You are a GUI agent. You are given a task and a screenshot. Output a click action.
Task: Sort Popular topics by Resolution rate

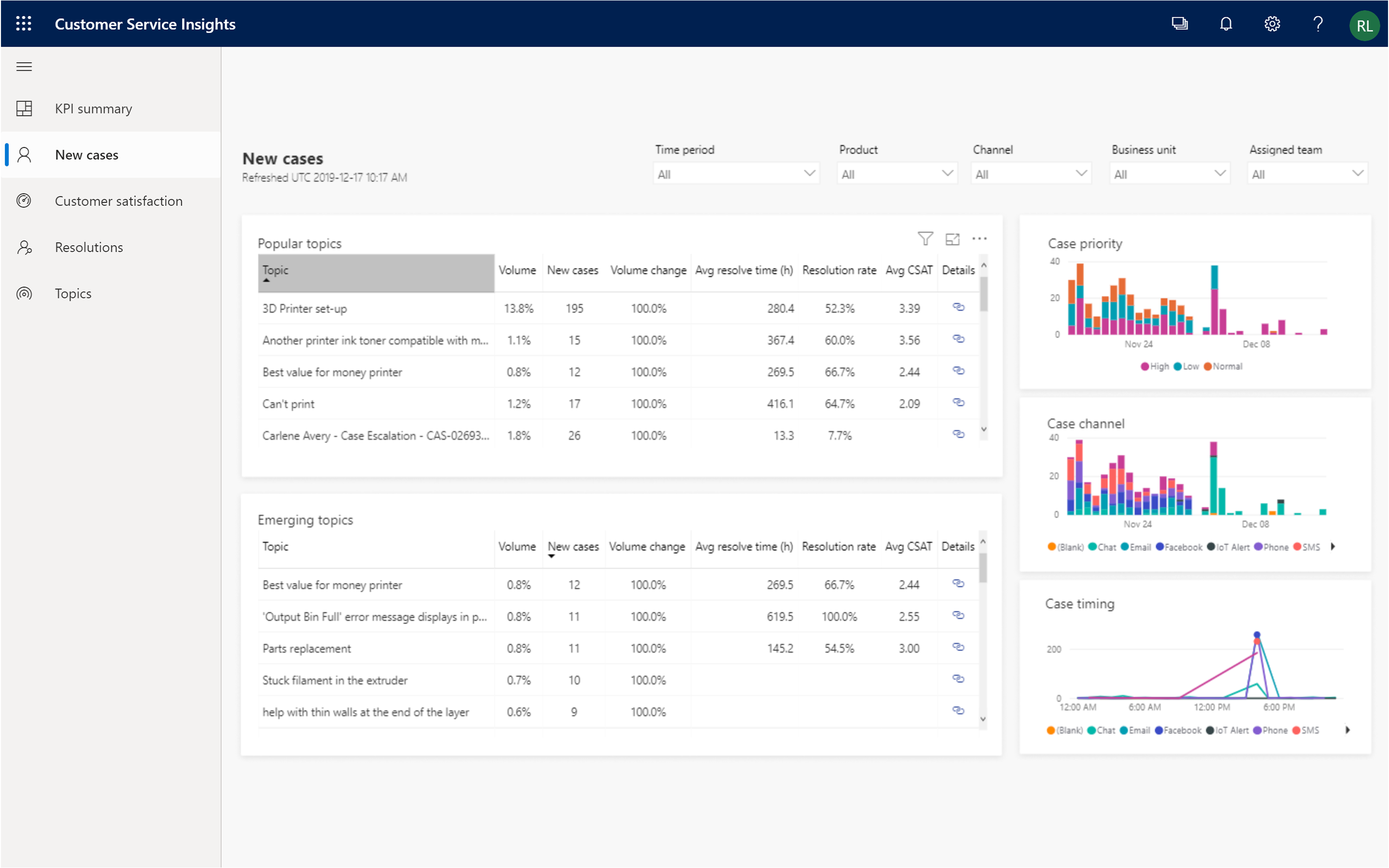(839, 270)
